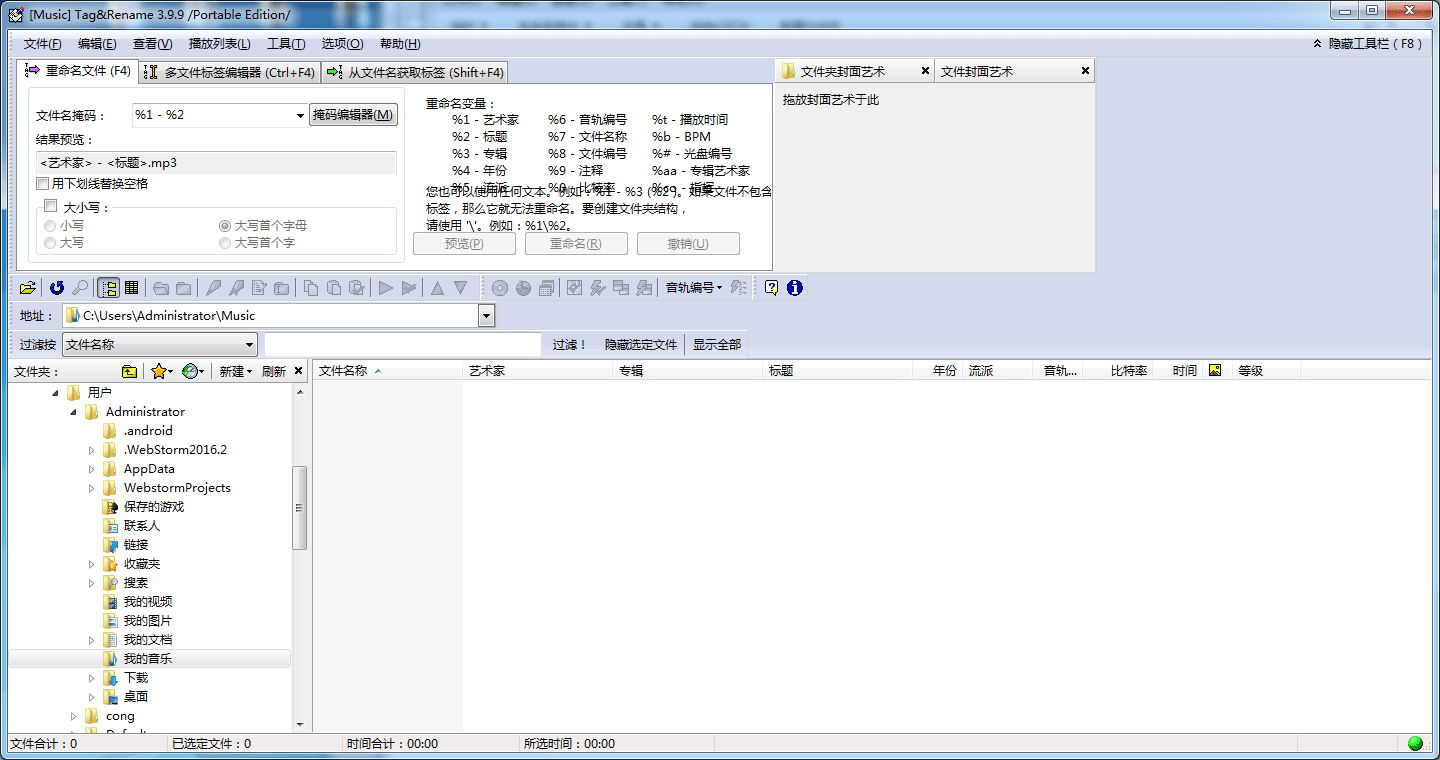Image resolution: width=1440 pixels, height=760 pixels.
Task: Click the 掩码编辑器(M) button
Action: pos(353,115)
